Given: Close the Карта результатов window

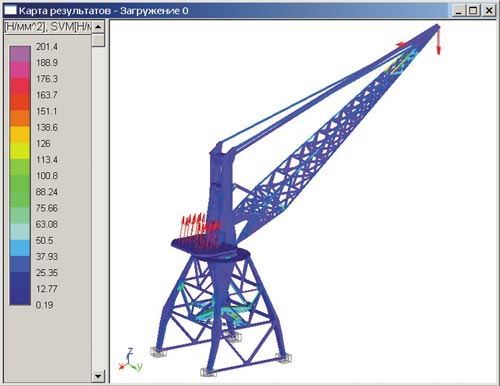Looking at the screenshot, I should 488,11.
